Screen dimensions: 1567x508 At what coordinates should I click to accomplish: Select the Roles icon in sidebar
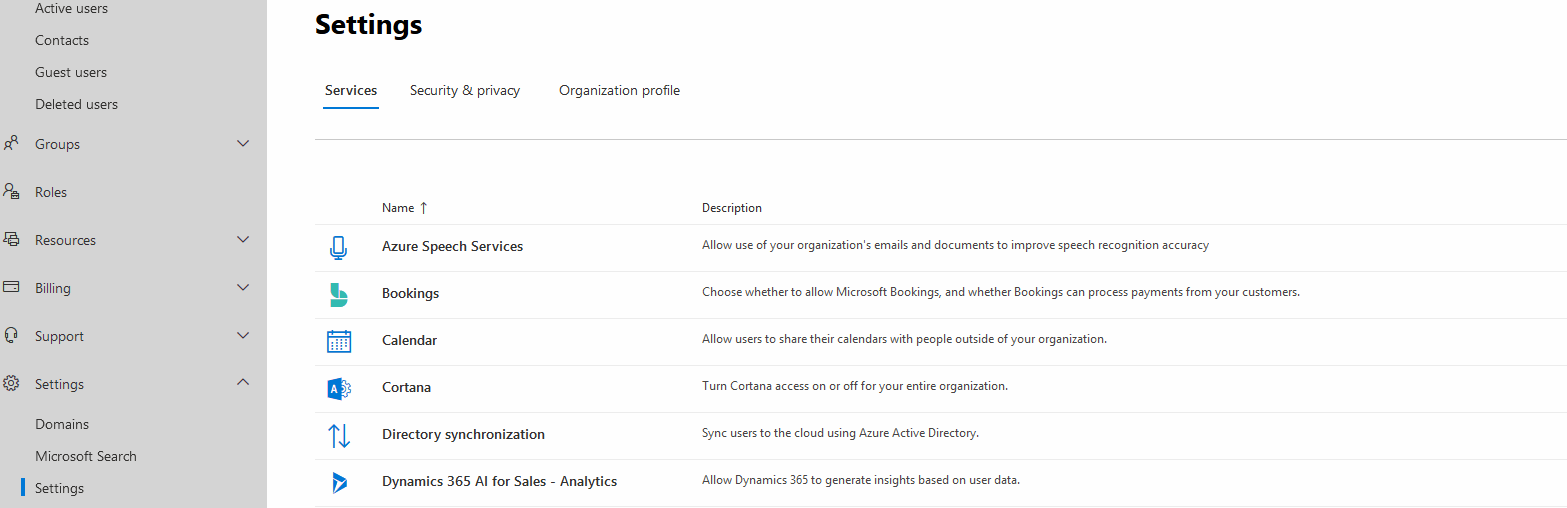(12, 192)
